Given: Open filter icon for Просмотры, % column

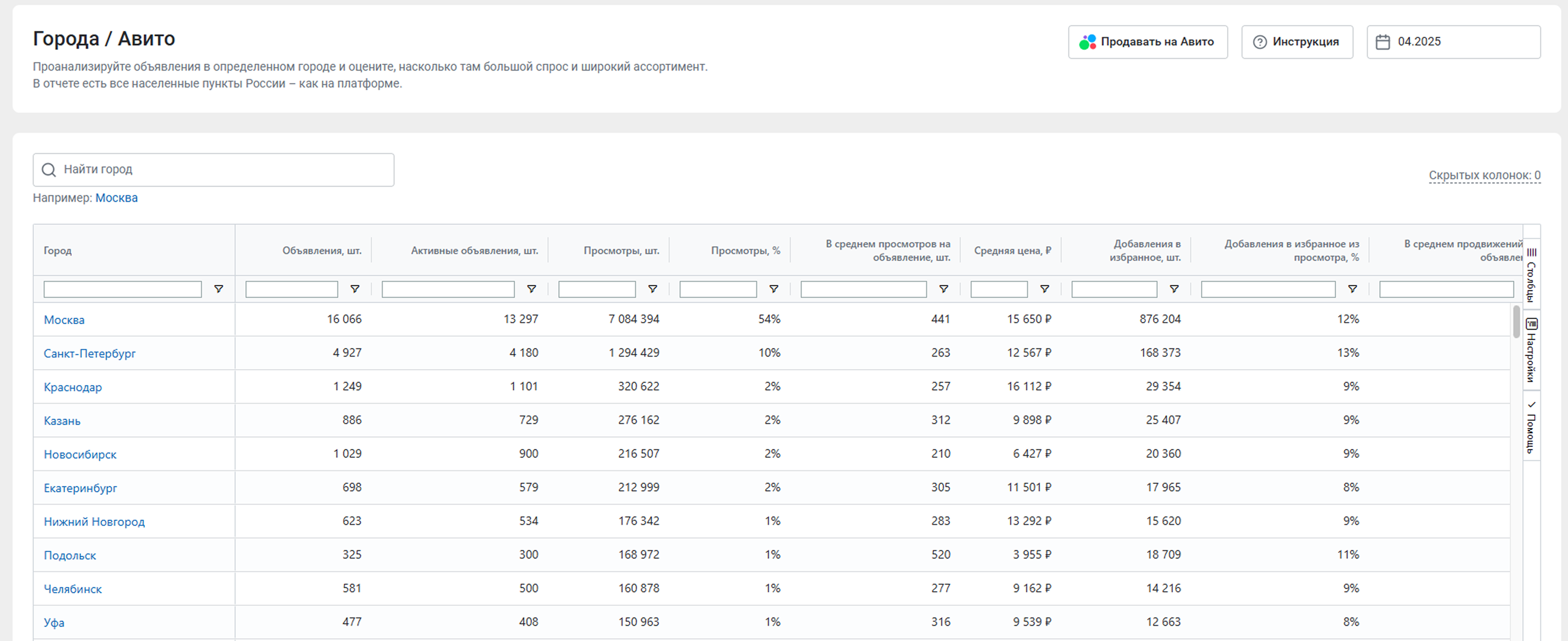Looking at the screenshot, I should click(x=773, y=289).
